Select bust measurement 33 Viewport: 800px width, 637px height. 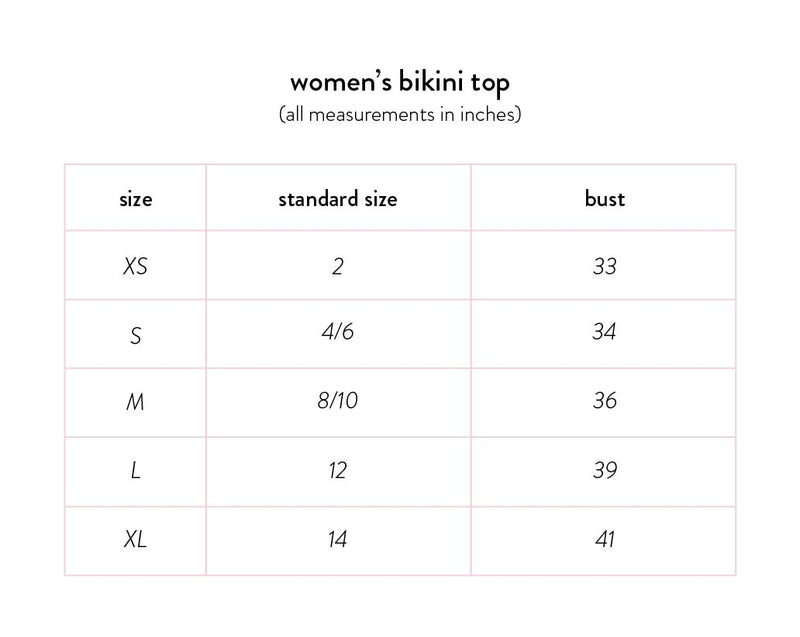(x=604, y=267)
